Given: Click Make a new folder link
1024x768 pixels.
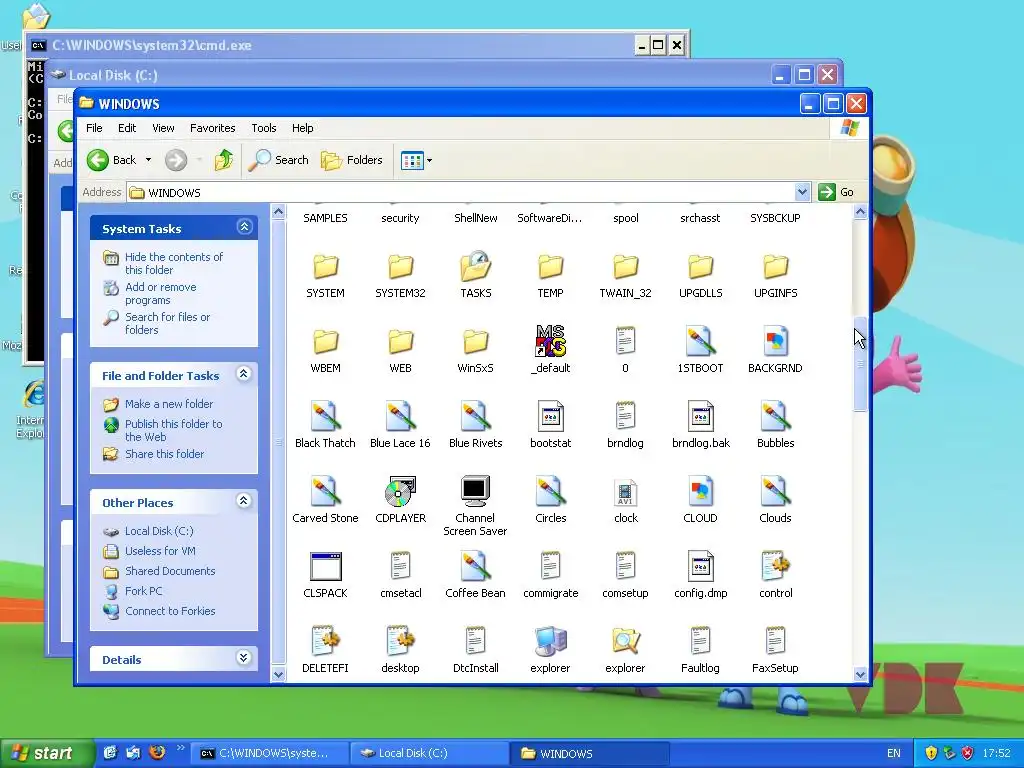Looking at the screenshot, I should click(168, 404).
